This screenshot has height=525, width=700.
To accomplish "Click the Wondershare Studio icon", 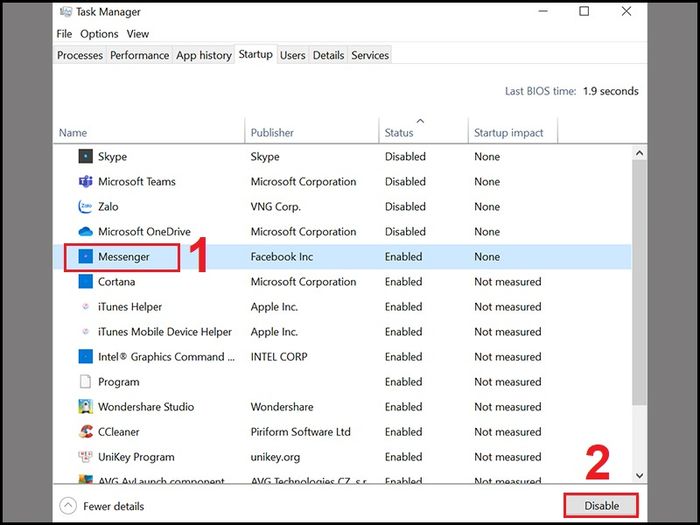I will coord(85,406).
